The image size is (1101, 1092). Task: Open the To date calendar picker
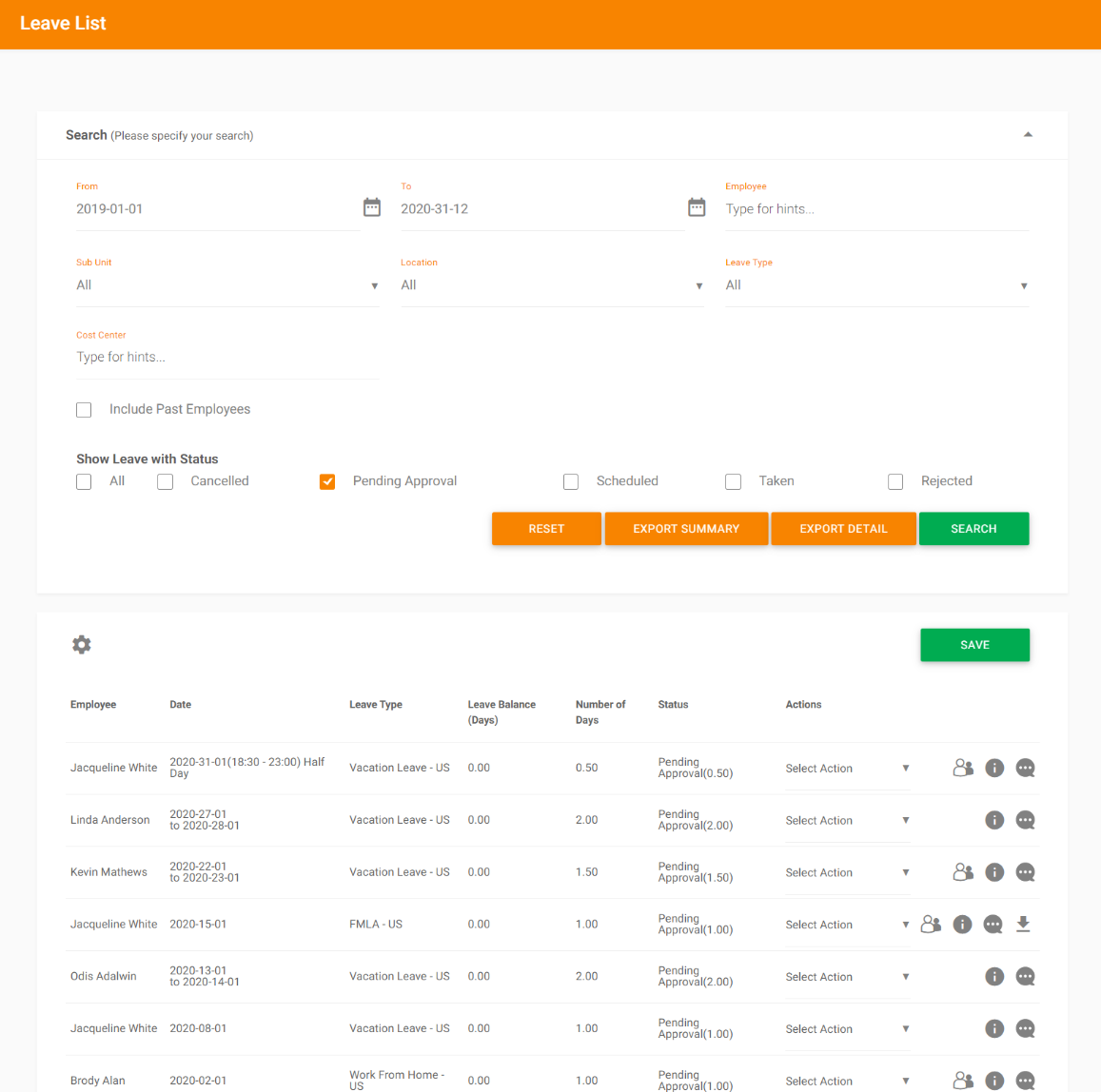pyautogui.click(x=696, y=207)
